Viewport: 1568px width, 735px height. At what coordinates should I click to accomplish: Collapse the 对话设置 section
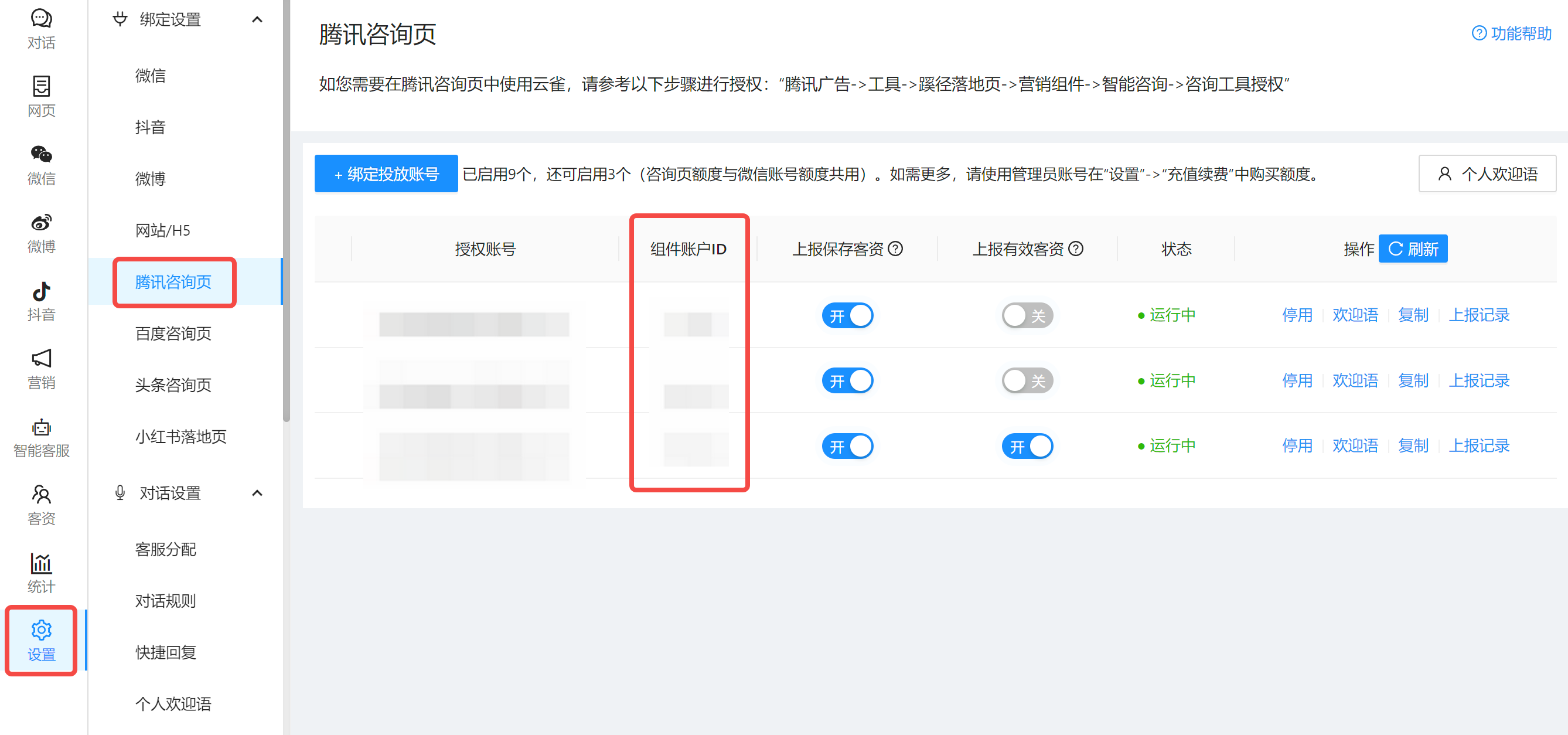point(256,493)
